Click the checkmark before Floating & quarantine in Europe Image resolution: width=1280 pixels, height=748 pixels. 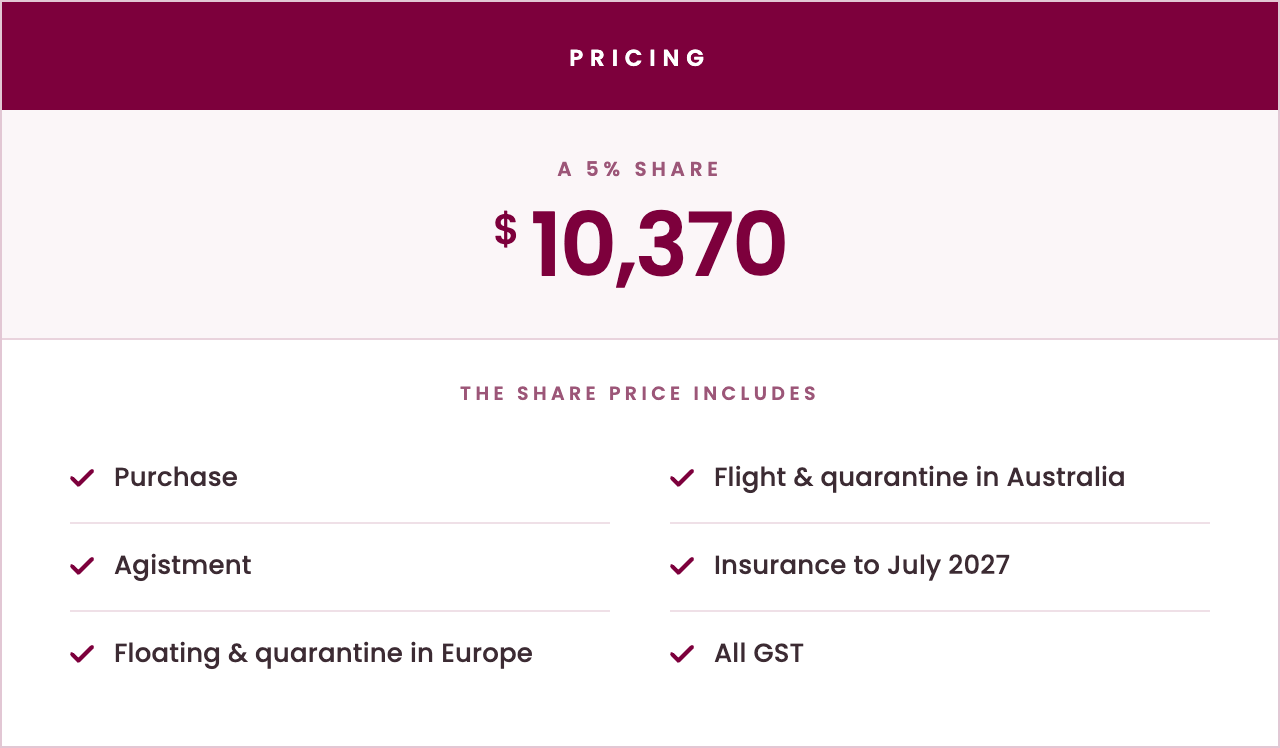pos(82,654)
